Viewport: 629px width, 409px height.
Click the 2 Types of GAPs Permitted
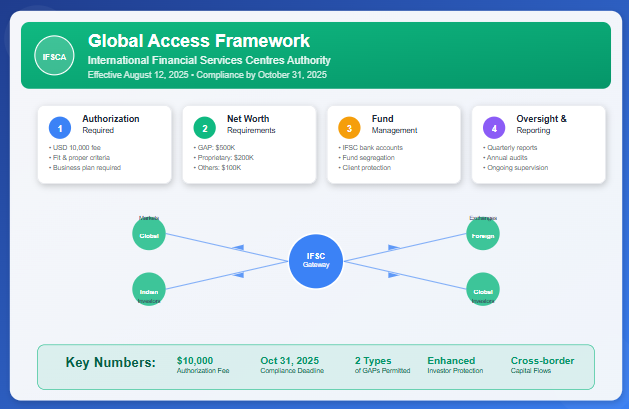coord(382,365)
